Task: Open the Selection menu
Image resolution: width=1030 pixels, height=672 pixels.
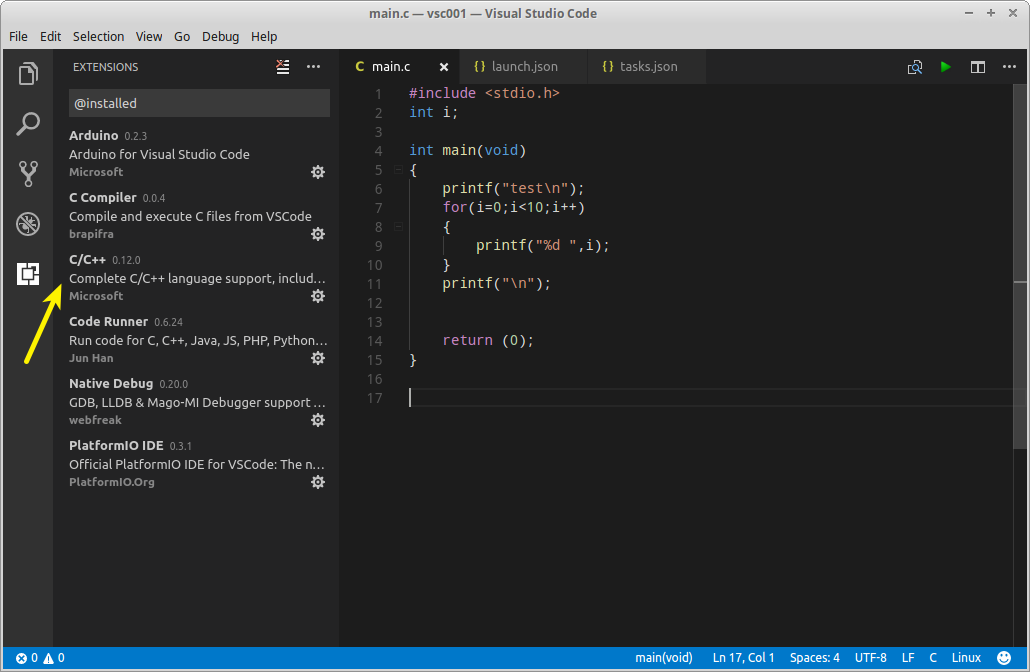Action: (99, 37)
